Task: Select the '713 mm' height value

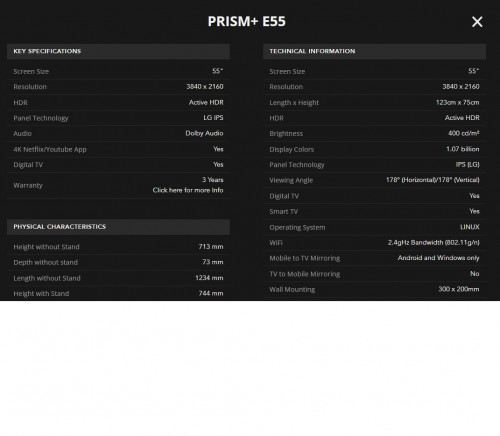Action: [211, 247]
